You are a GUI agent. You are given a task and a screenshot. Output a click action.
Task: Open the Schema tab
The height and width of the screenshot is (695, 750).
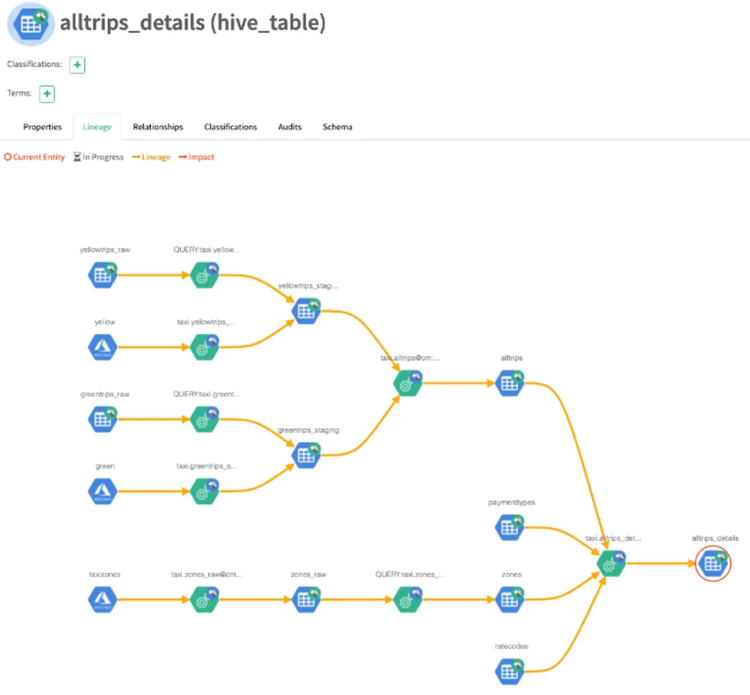tap(337, 127)
